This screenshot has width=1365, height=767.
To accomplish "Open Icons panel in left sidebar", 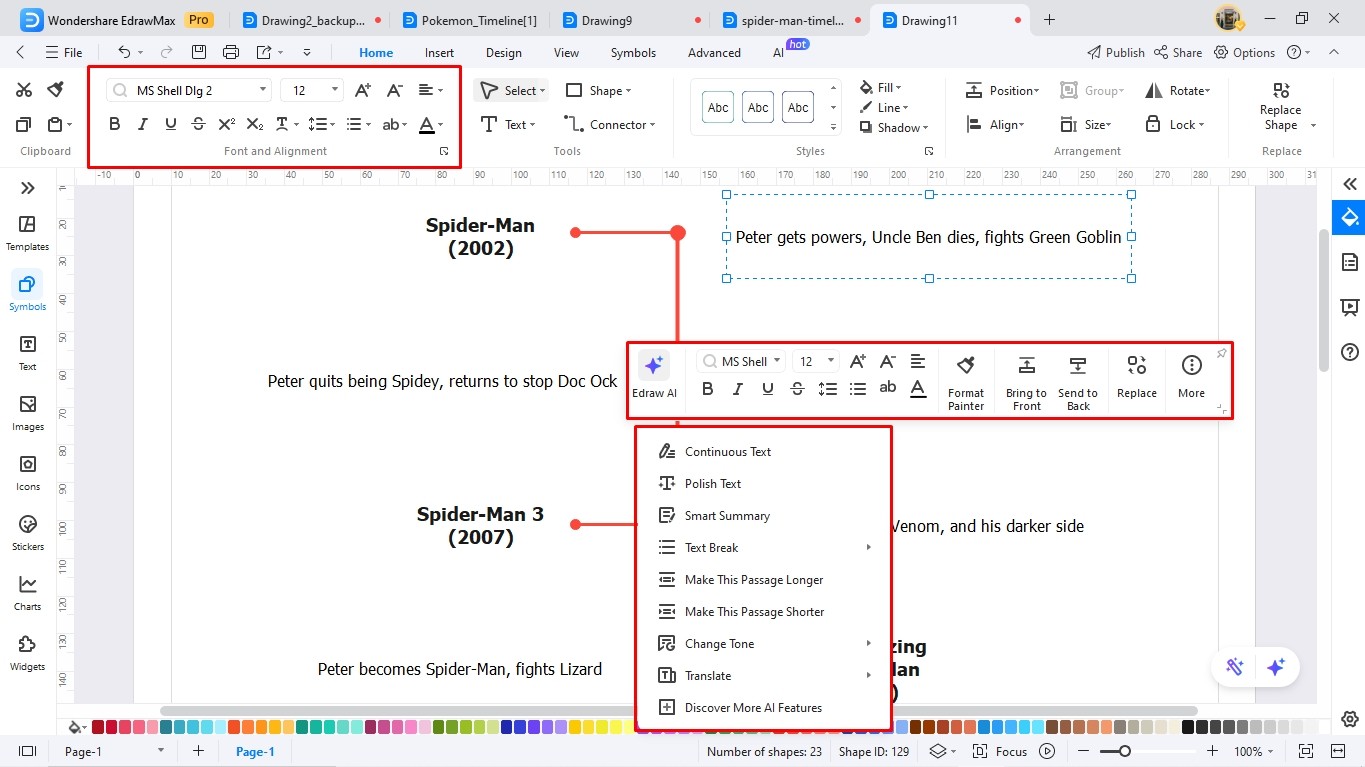I will click(27, 473).
